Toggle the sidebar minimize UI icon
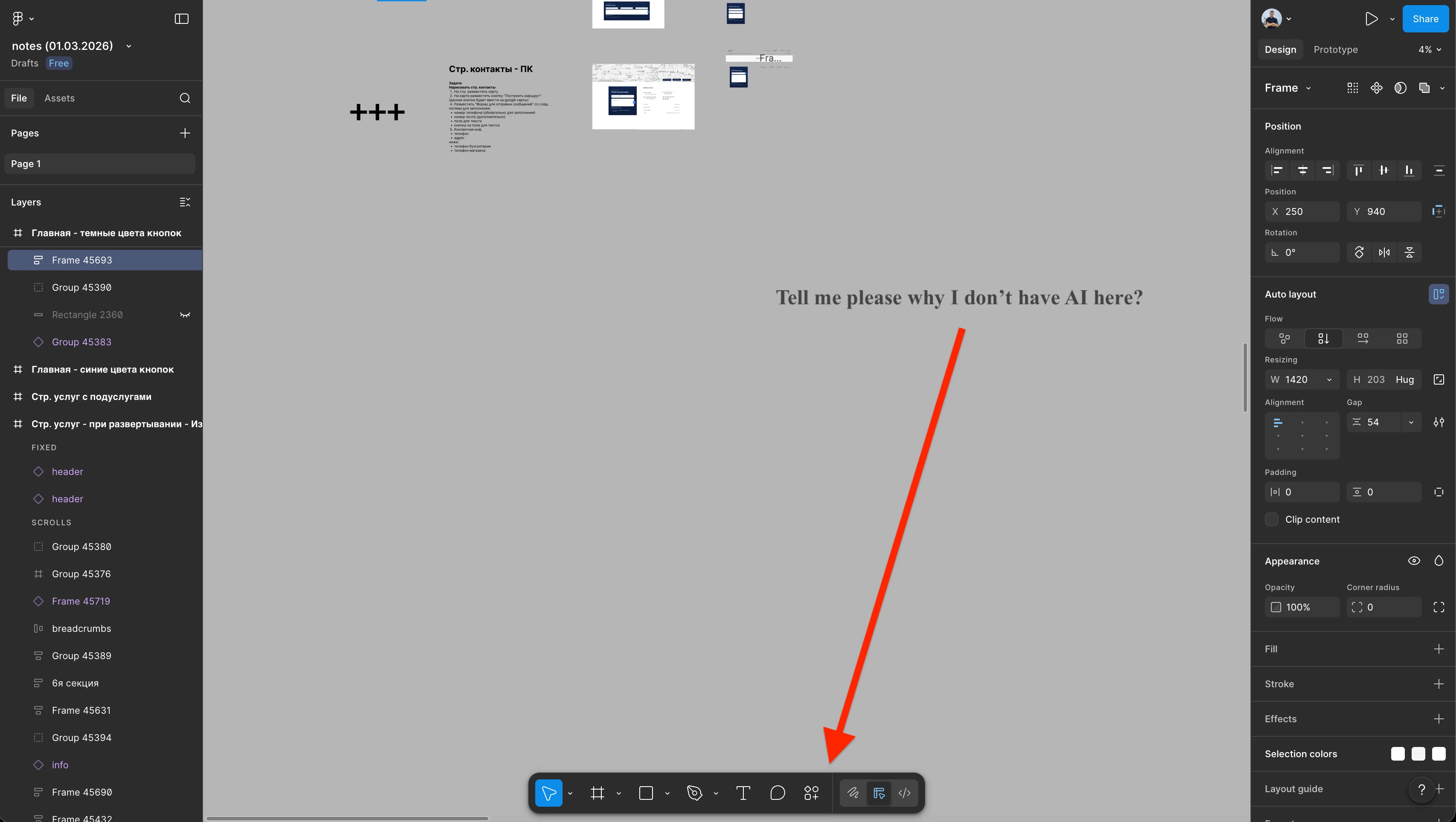1456x822 pixels. click(181, 19)
